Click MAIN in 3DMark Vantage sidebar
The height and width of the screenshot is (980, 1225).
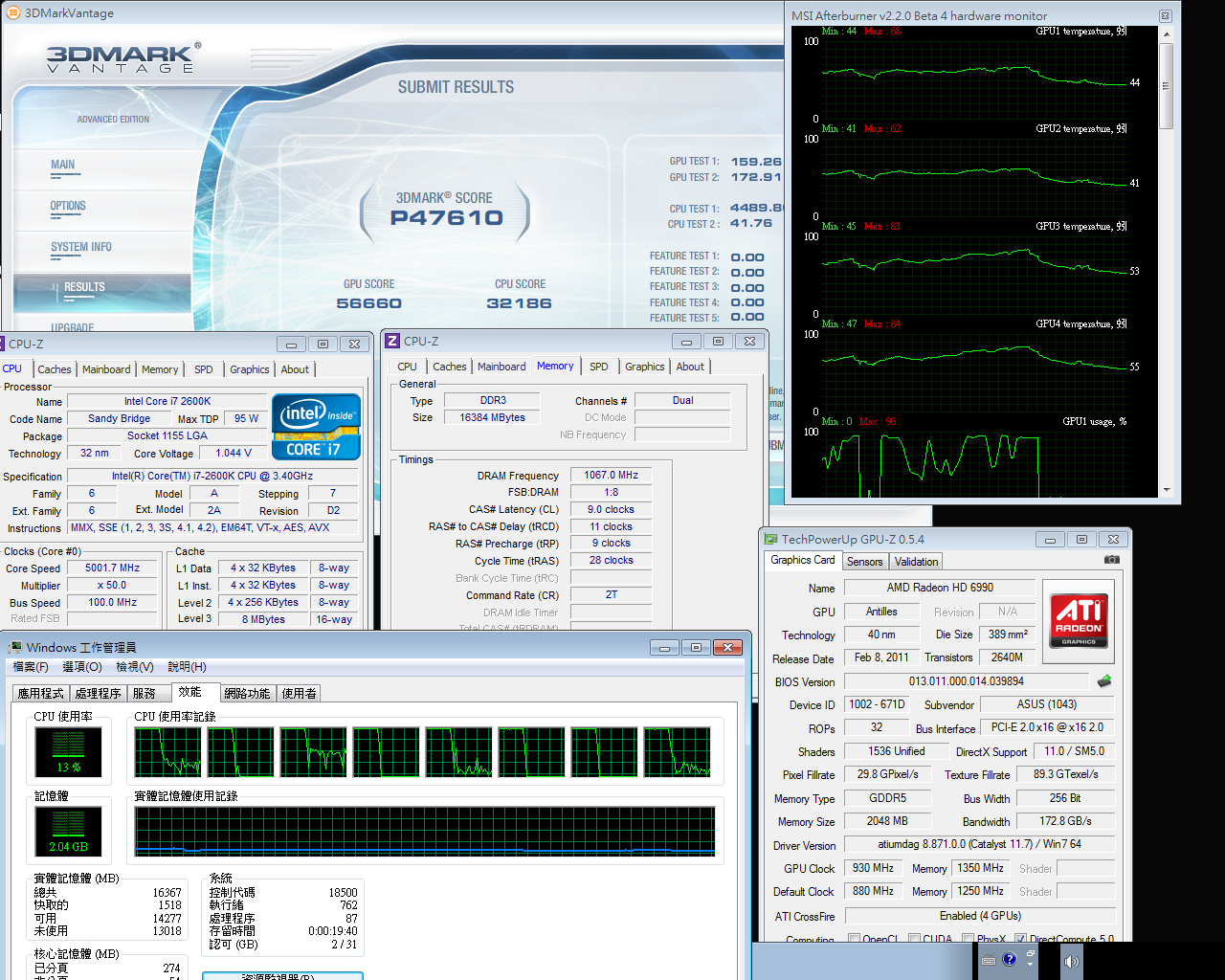click(63, 165)
